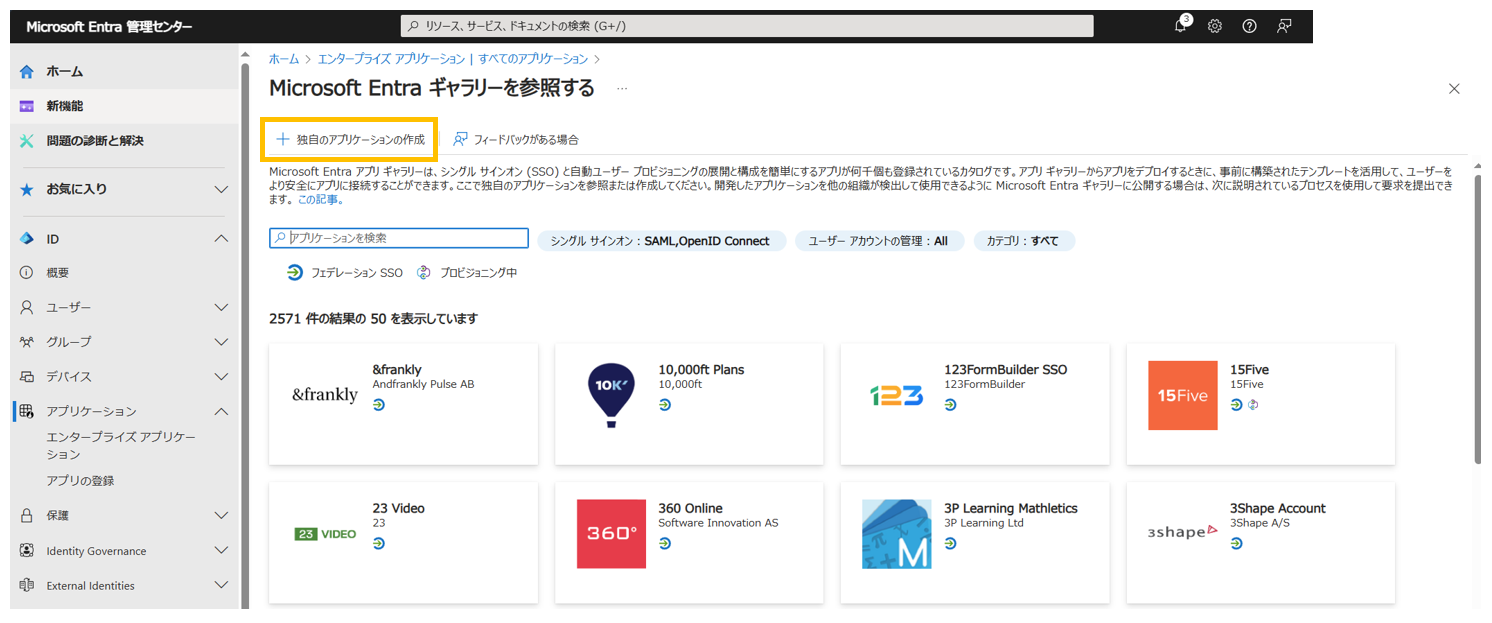The height and width of the screenshot is (623, 1492).
Task: Click ホーム breadcrumb link
Action: tap(284, 60)
